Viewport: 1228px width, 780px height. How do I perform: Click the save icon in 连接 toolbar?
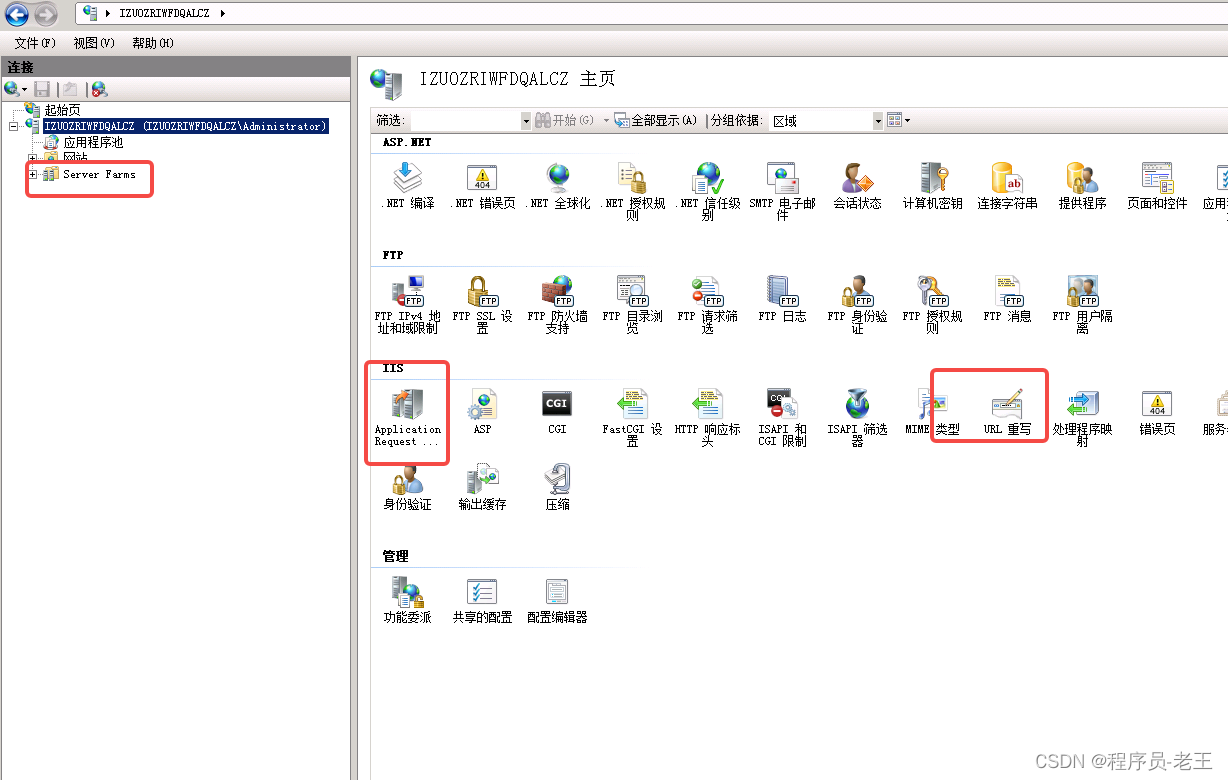[x=42, y=89]
